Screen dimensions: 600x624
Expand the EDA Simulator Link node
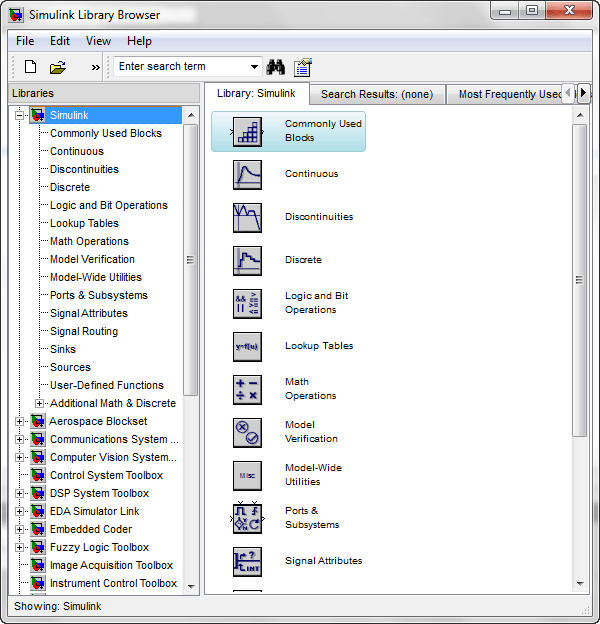coord(19,511)
